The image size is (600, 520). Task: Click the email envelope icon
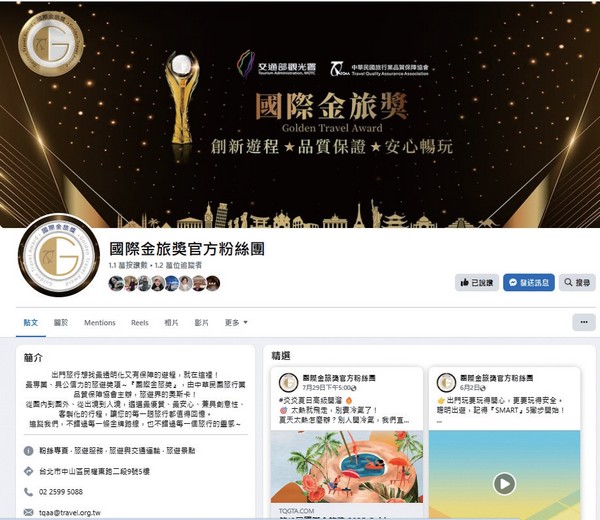tap(28, 512)
